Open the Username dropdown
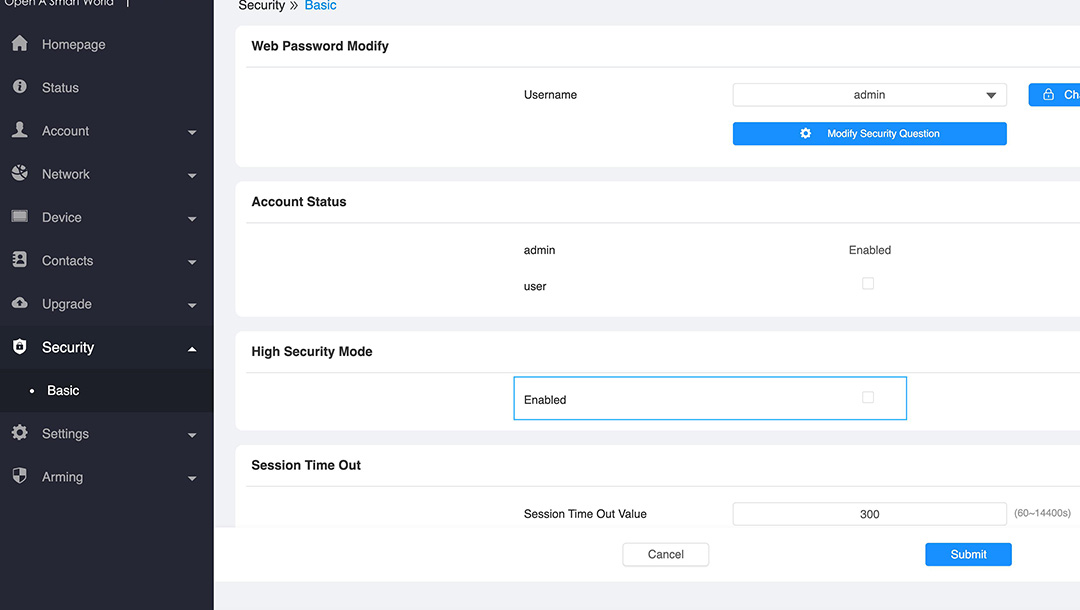Screen dimensions: 1080x610 [869, 95]
